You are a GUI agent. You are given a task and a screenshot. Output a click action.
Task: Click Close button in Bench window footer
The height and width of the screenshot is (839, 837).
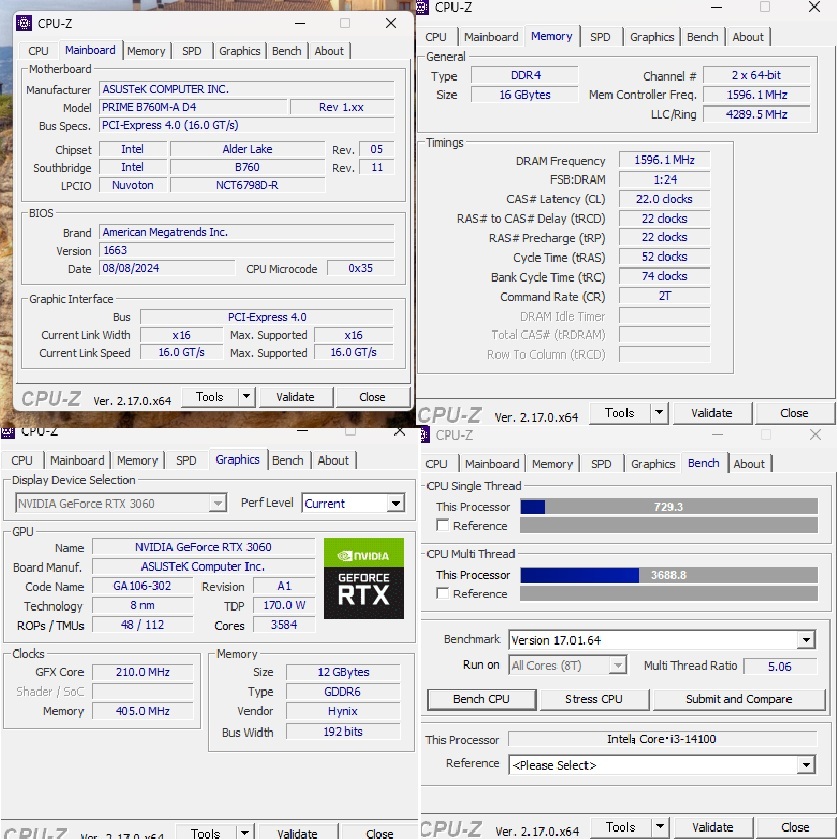click(x=795, y=827)
